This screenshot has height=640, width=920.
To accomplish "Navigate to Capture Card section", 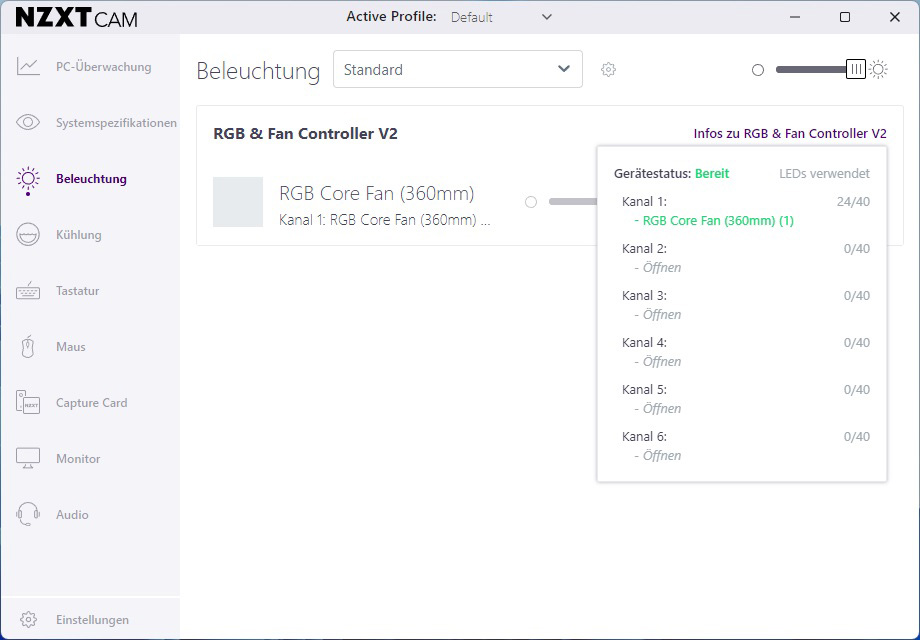I will click(x=92, y=403).
